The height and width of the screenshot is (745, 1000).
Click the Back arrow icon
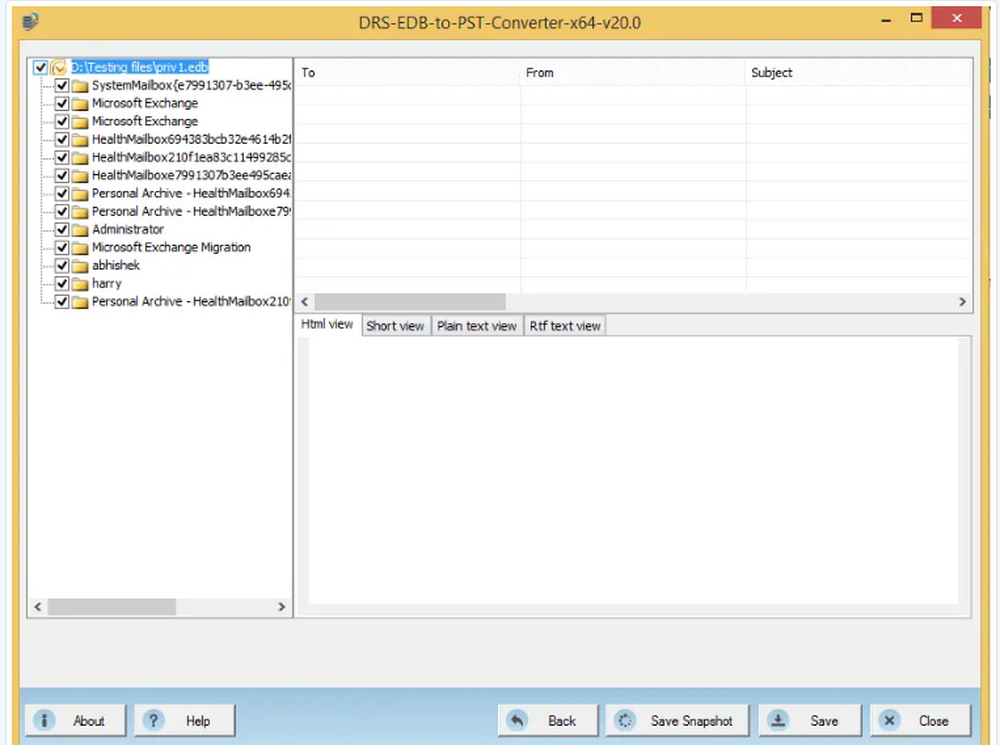click(x=517, y=720)
